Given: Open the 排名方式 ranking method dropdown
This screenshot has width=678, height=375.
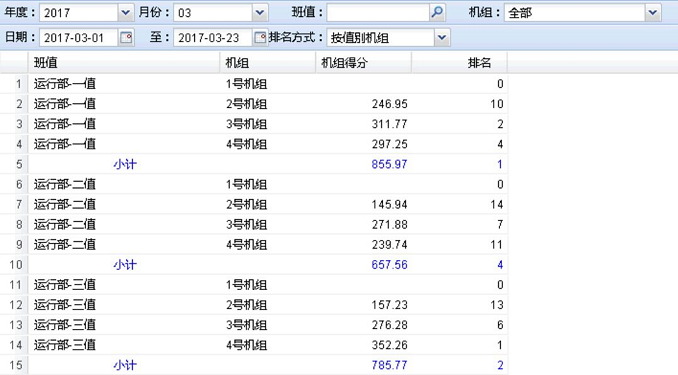Looking at the screenshot, I should [x=441, y=38].
